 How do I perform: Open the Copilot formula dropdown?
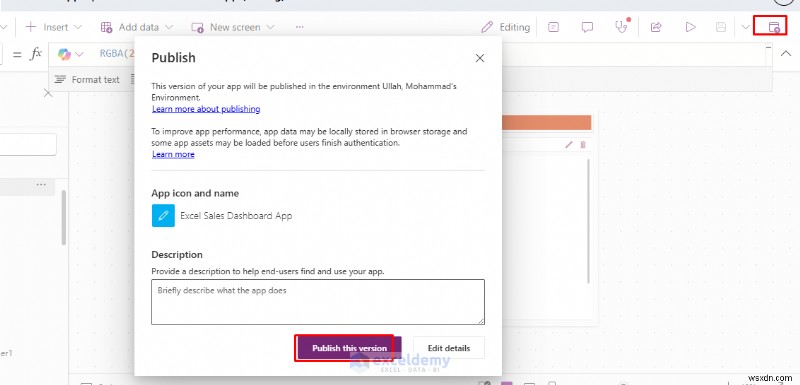click(x=70, y=54)
